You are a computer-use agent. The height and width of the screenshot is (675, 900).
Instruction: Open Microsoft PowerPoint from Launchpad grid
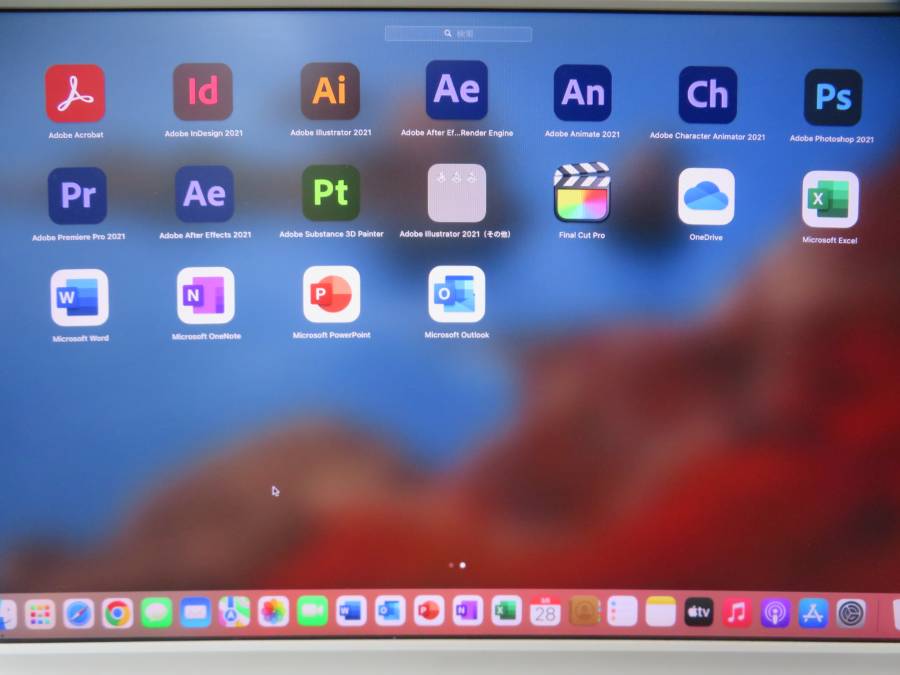pyautogui.click(x=332, y=294)
